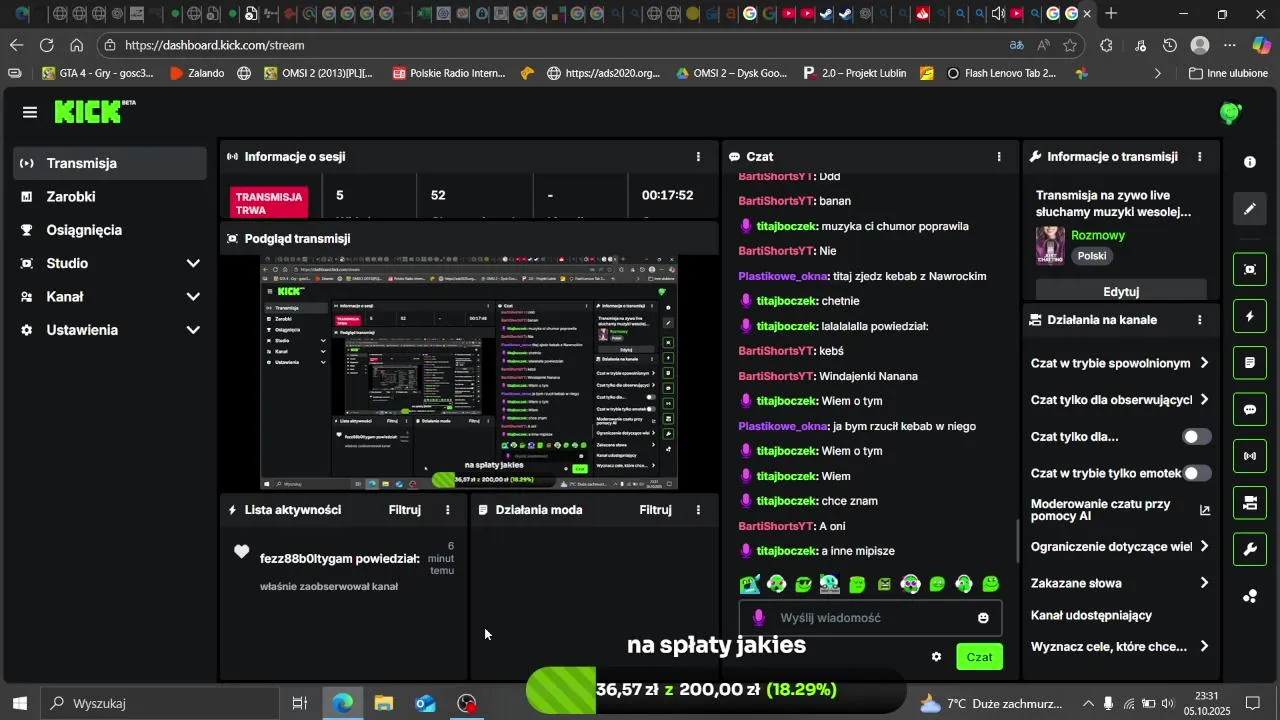Open Informacje o sesji three-dot menu
The image size is (1280, 720).
[698, 157]
